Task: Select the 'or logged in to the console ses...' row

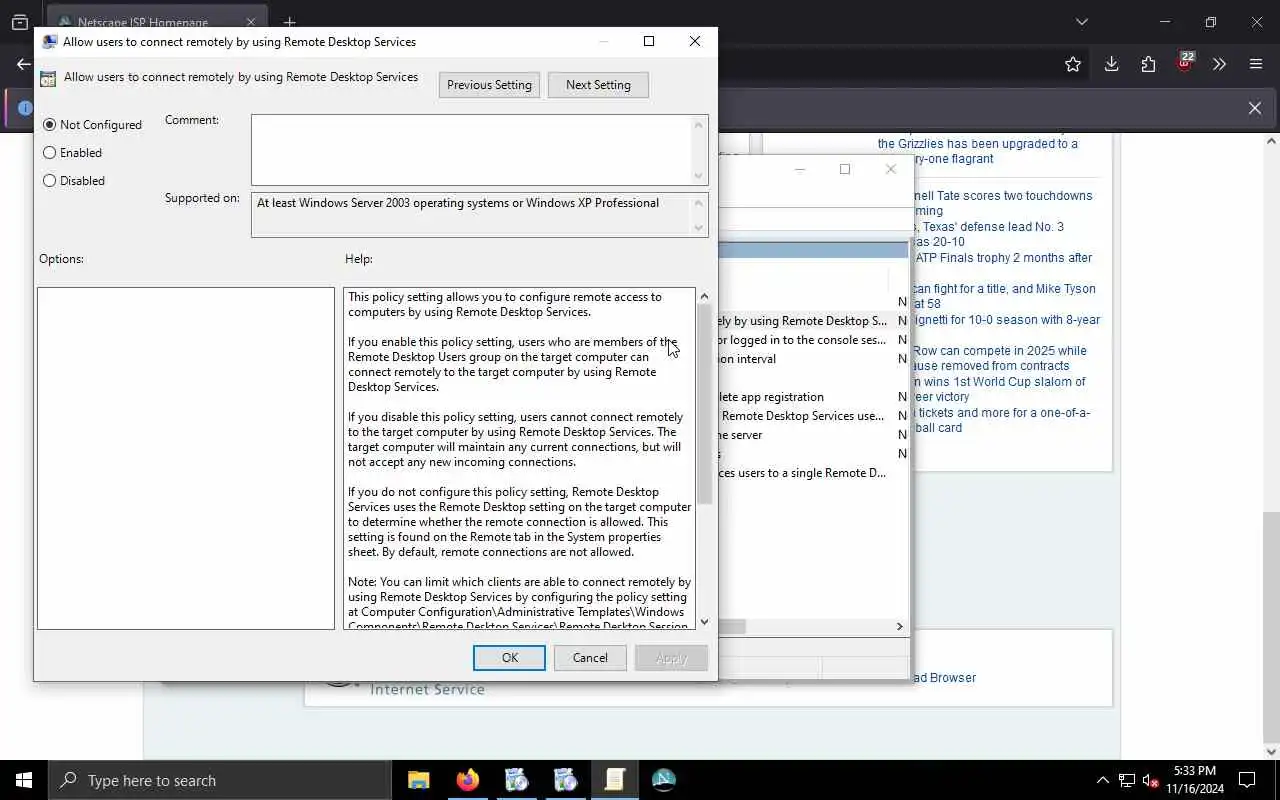Action: (x=813, y=340)
